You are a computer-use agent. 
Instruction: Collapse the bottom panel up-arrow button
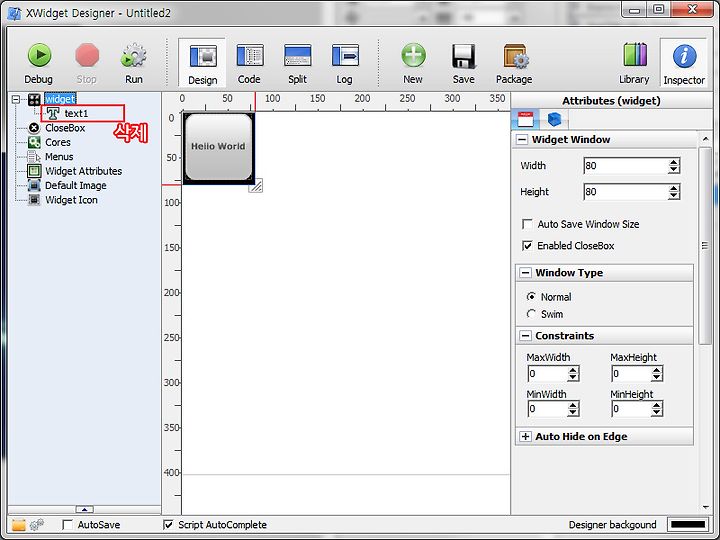point(84,509)
